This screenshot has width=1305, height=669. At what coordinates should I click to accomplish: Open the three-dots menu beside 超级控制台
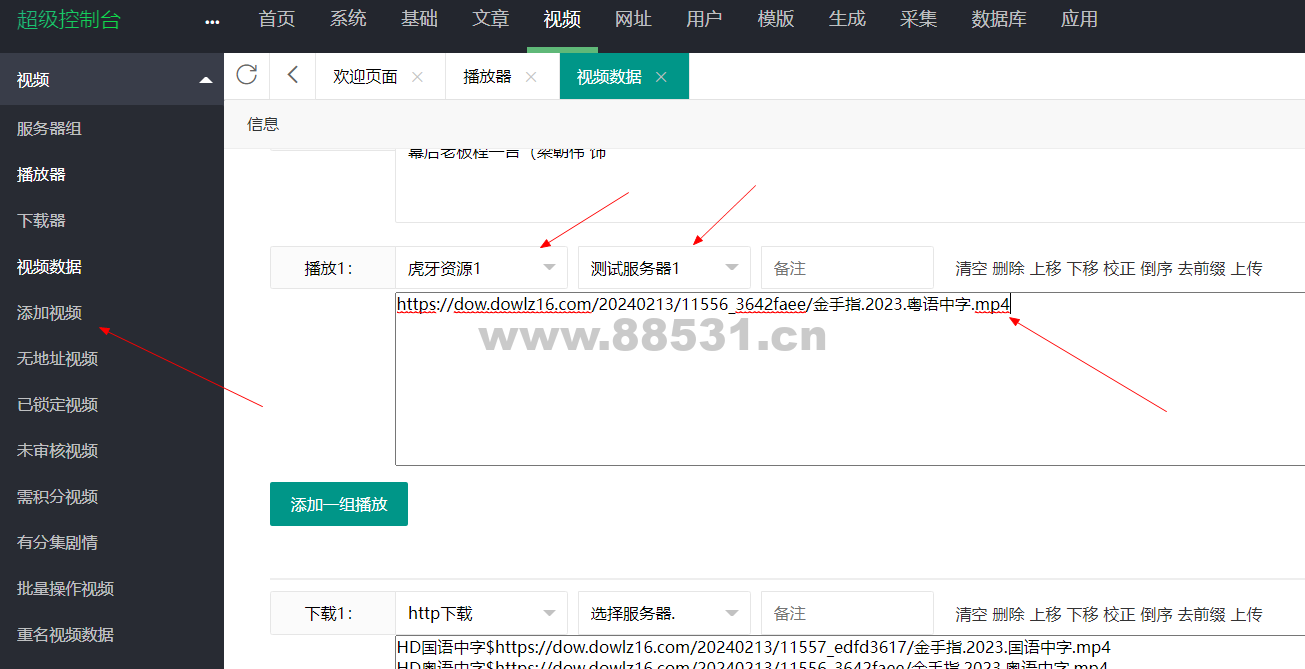tap(212, 21)
